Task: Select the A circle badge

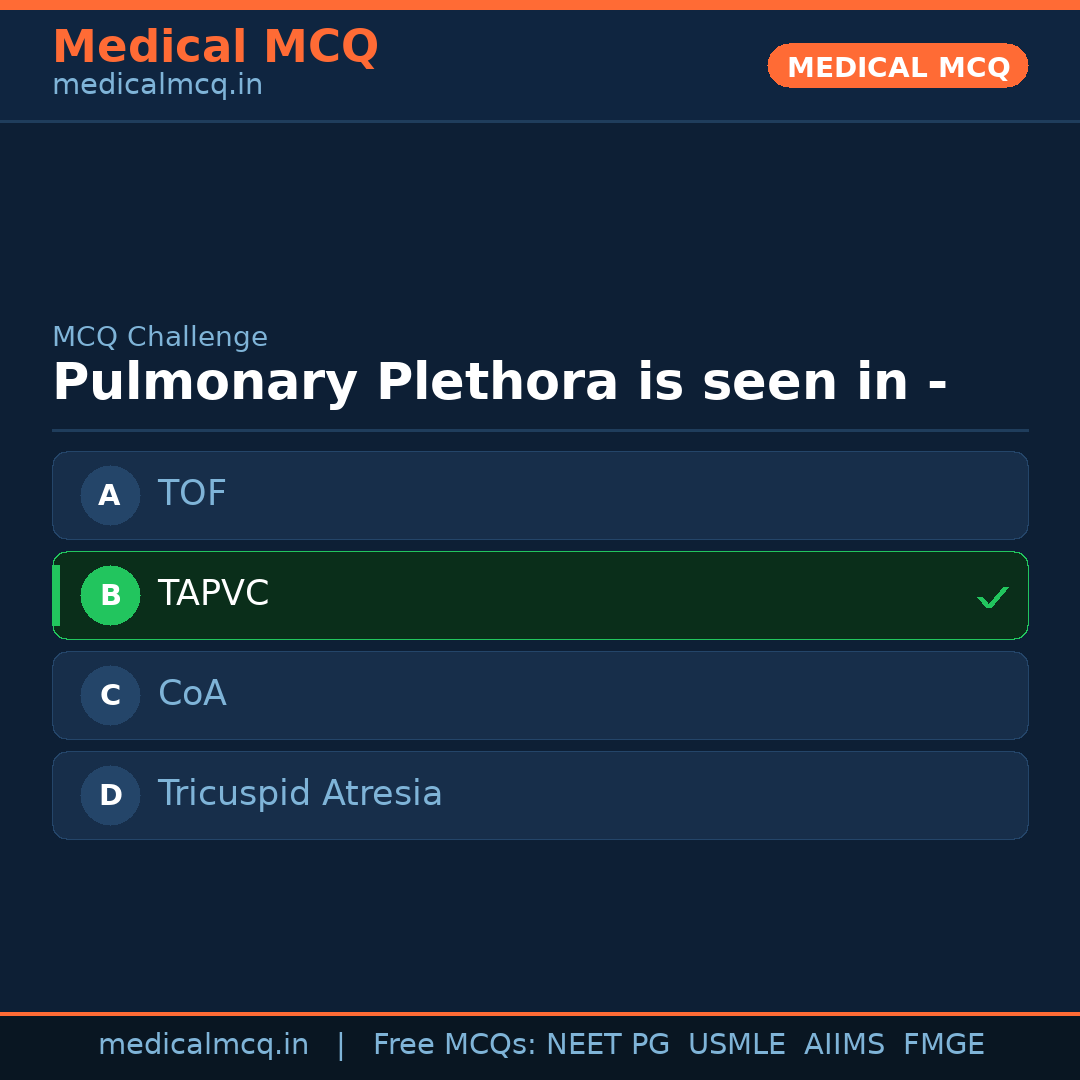Action: 110,495
